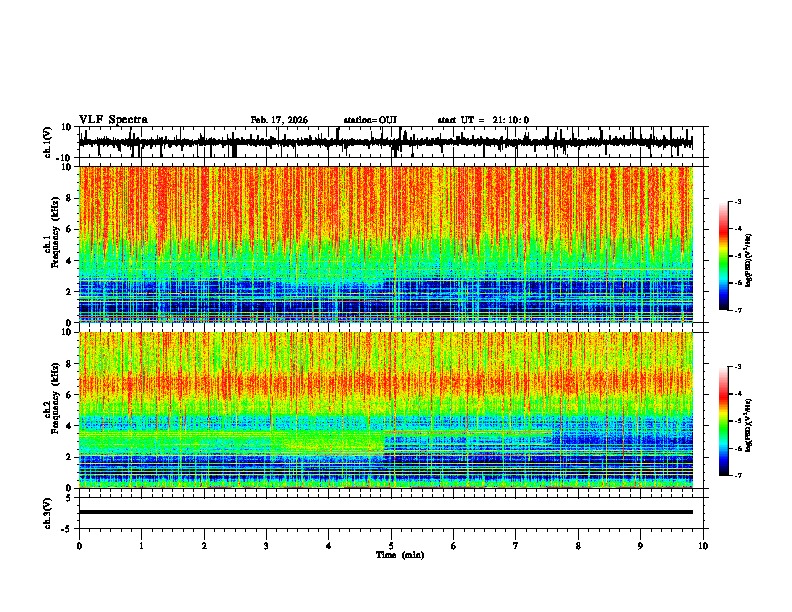Select the log(PSD) label beside ch.2 colorbar
This screenshot has width=792, height=612.
749,425
